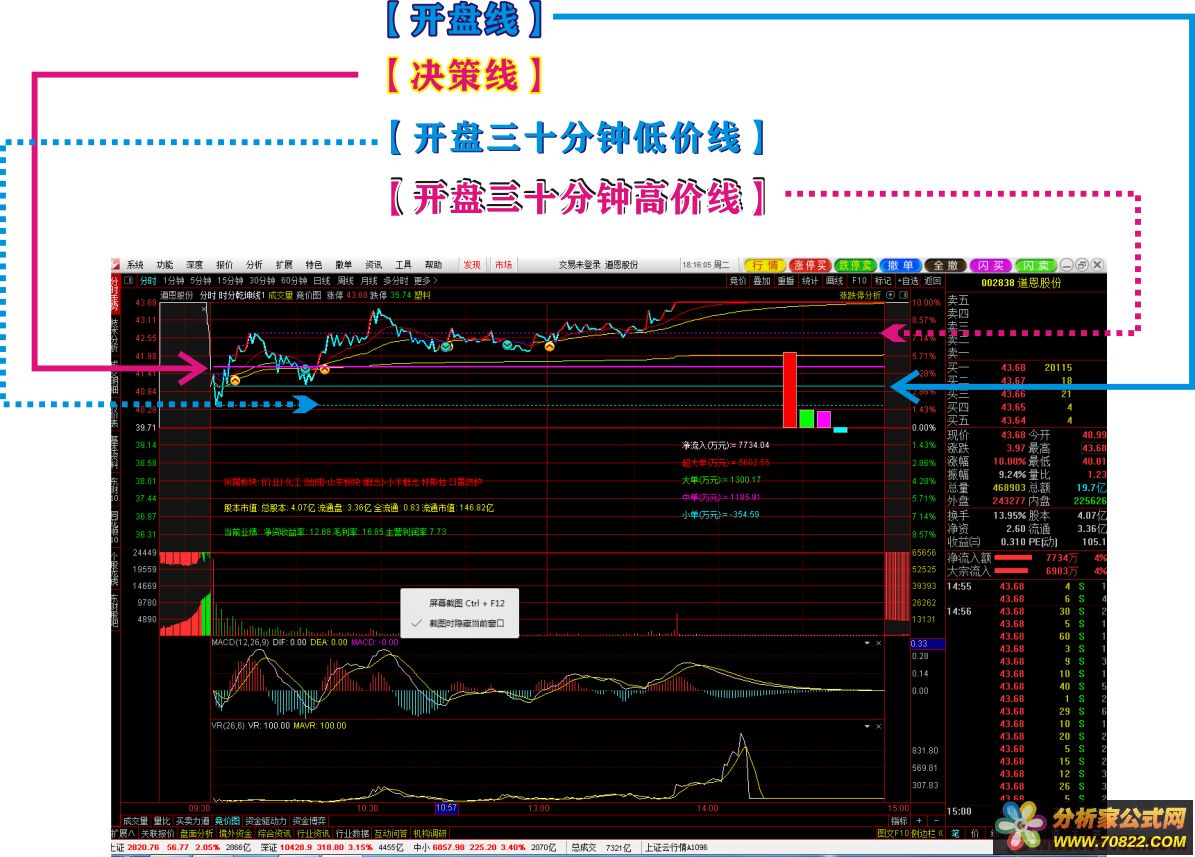Image resolution: width=1195 pixels, height=857 pixels.
Task: Select the 资金博弈 bottom tab
Action: click(x=309, y=821)
